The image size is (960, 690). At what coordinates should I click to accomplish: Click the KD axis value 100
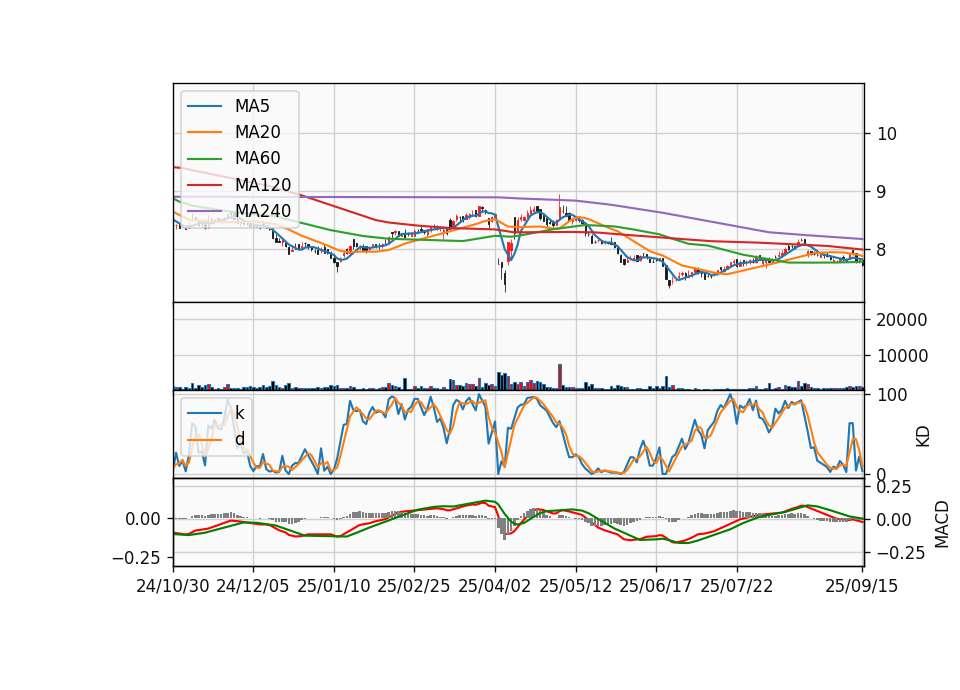click(892, 395)
